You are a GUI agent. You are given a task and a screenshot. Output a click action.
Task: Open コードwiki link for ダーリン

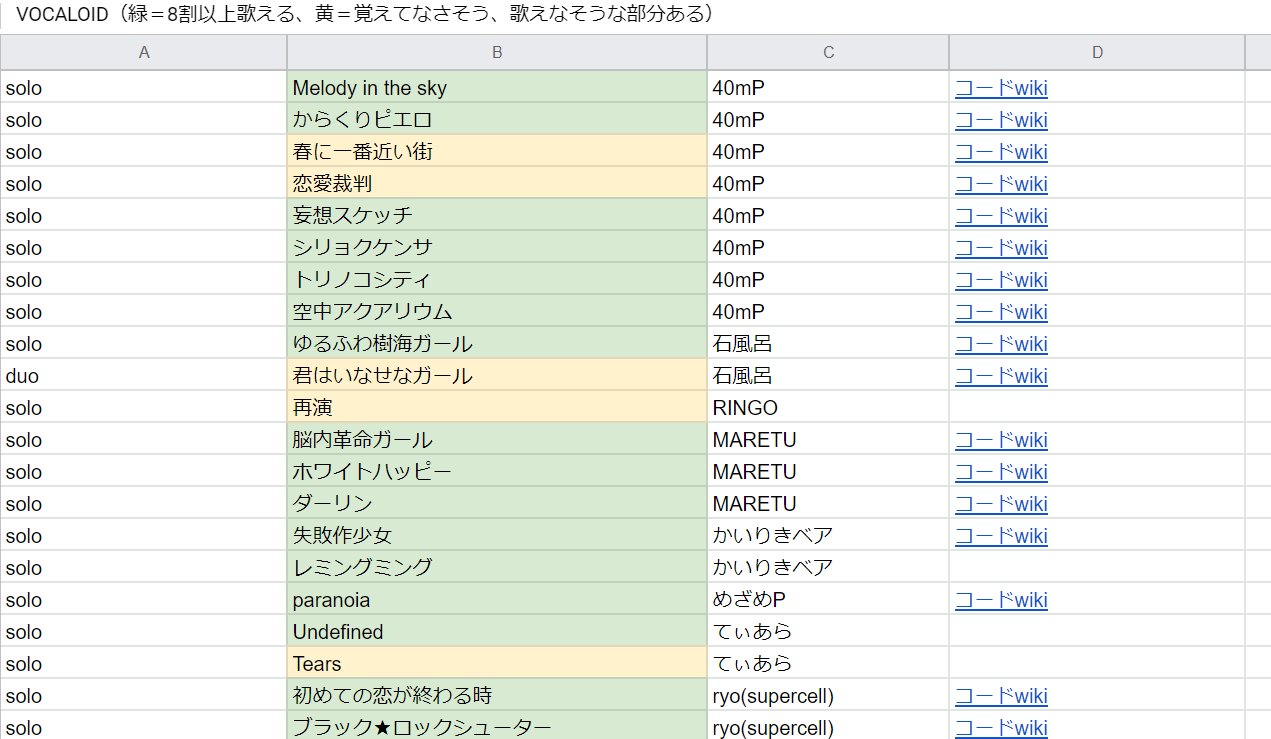tap(1001, 504)
